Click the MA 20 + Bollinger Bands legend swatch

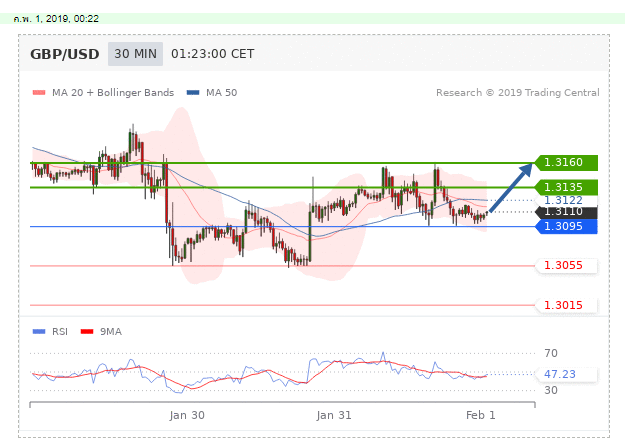coord(39,93)
